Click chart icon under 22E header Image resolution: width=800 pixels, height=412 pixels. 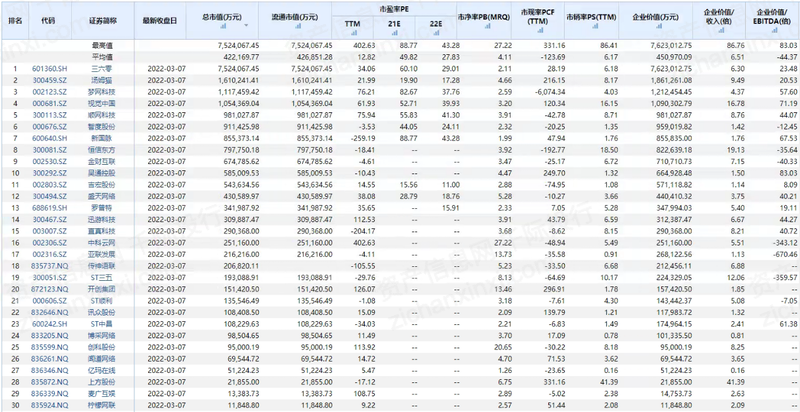pyautogui.click(x=436, y=32)
